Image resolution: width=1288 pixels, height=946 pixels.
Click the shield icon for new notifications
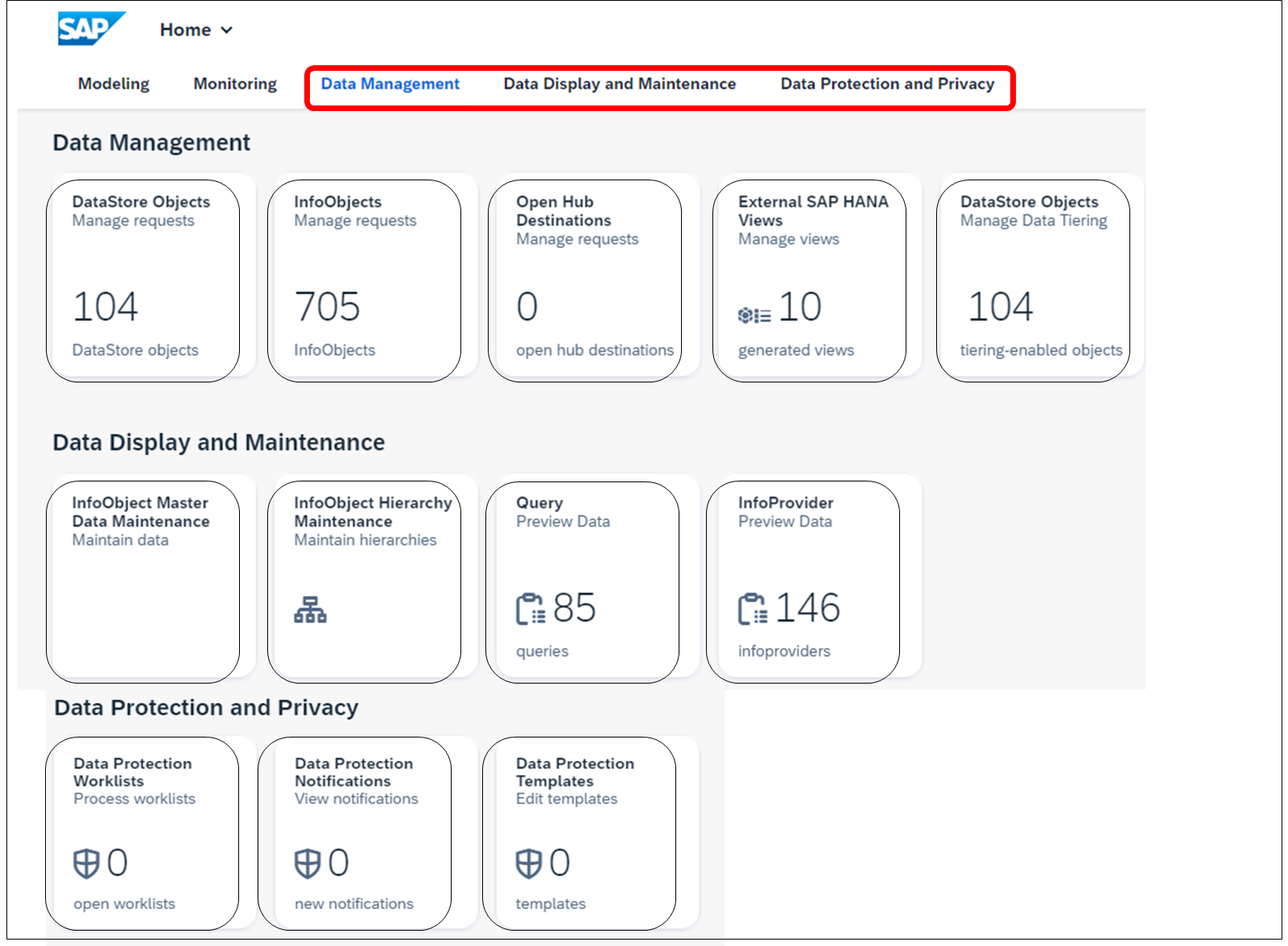pyautogui.click(x=308, y=864)
